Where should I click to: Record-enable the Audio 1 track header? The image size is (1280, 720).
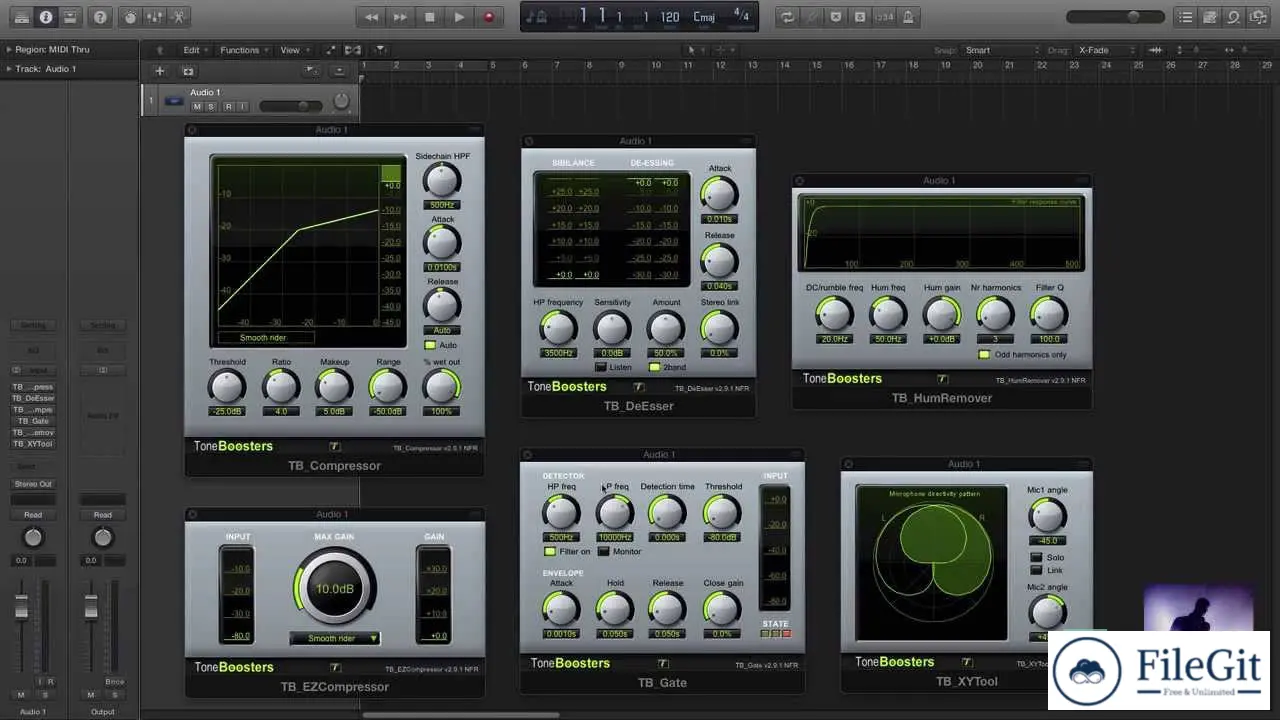[228, 106]
